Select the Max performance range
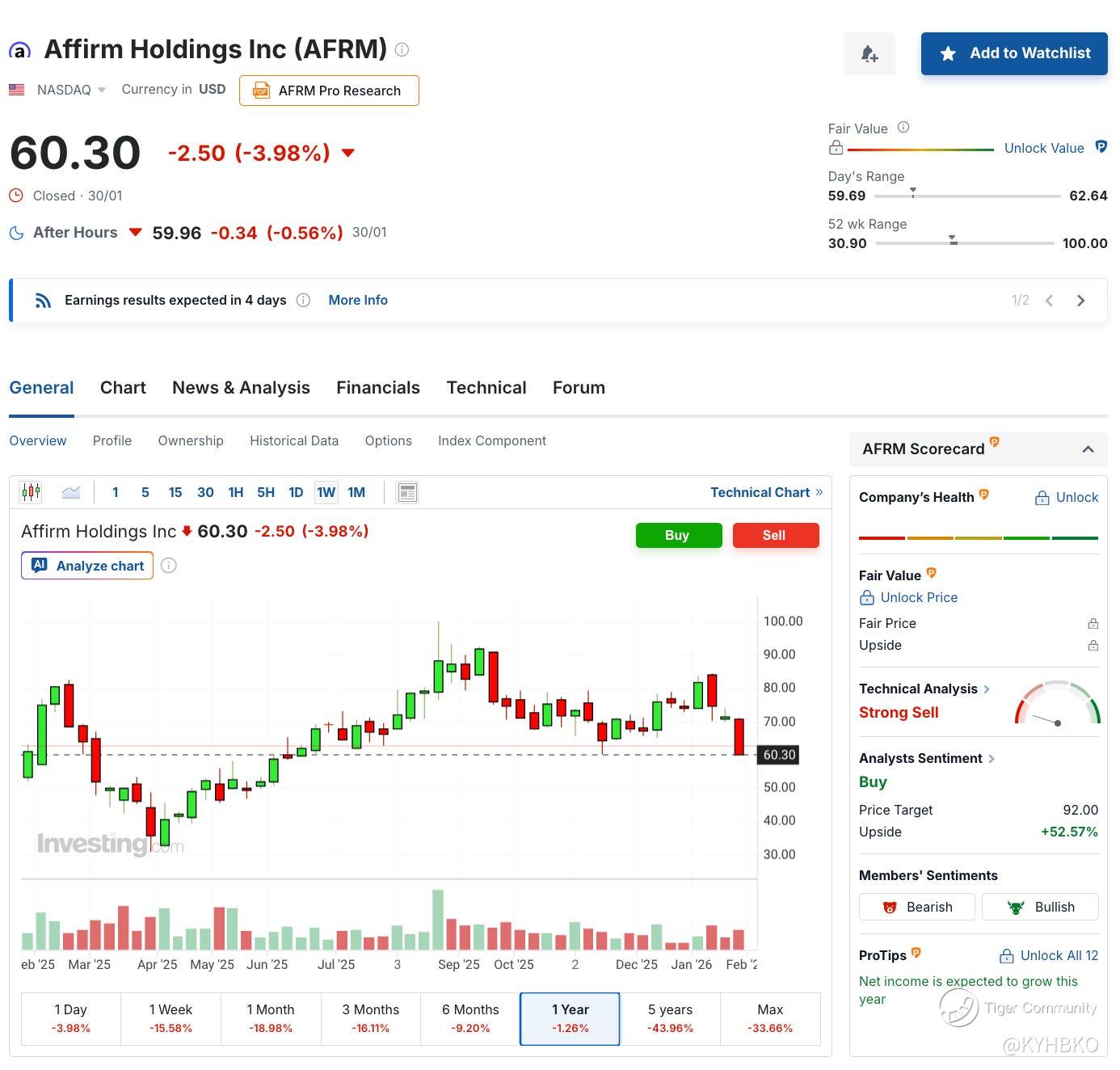Viewport: 1120px width, 1070px height. tap(770, 1018)
